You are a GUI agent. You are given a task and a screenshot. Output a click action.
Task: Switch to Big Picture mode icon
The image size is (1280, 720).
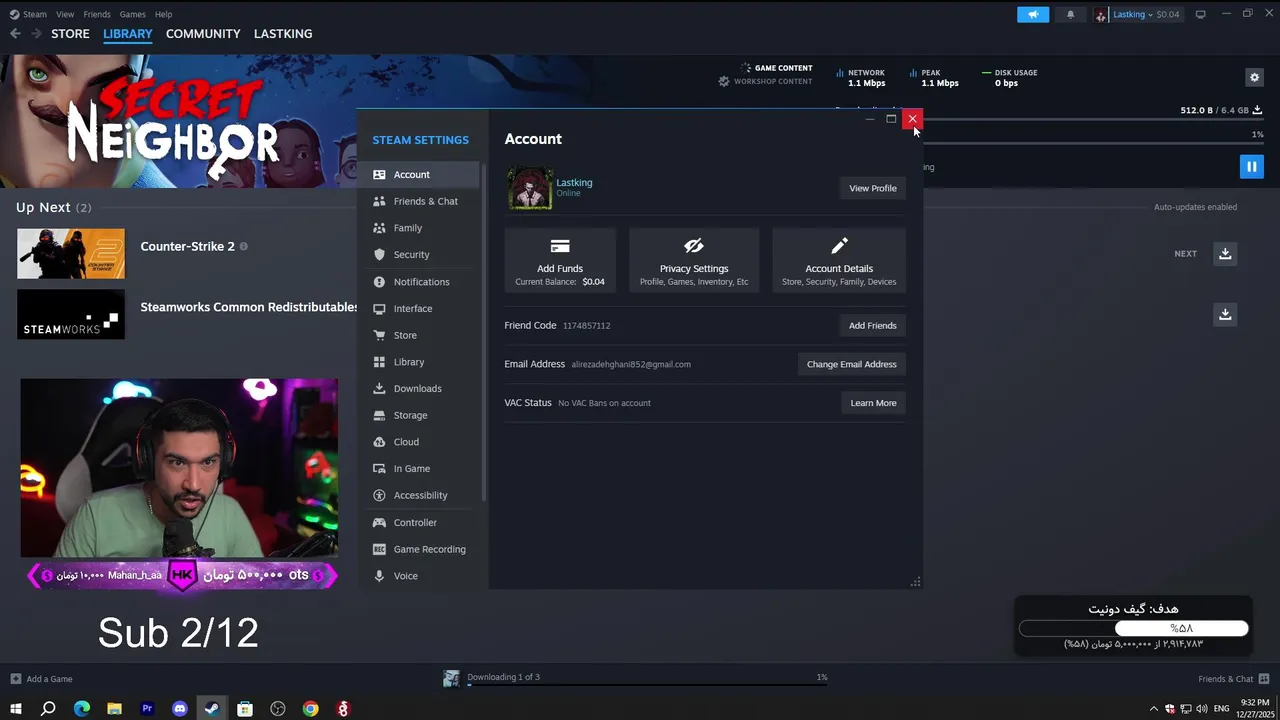[1201, 14]
